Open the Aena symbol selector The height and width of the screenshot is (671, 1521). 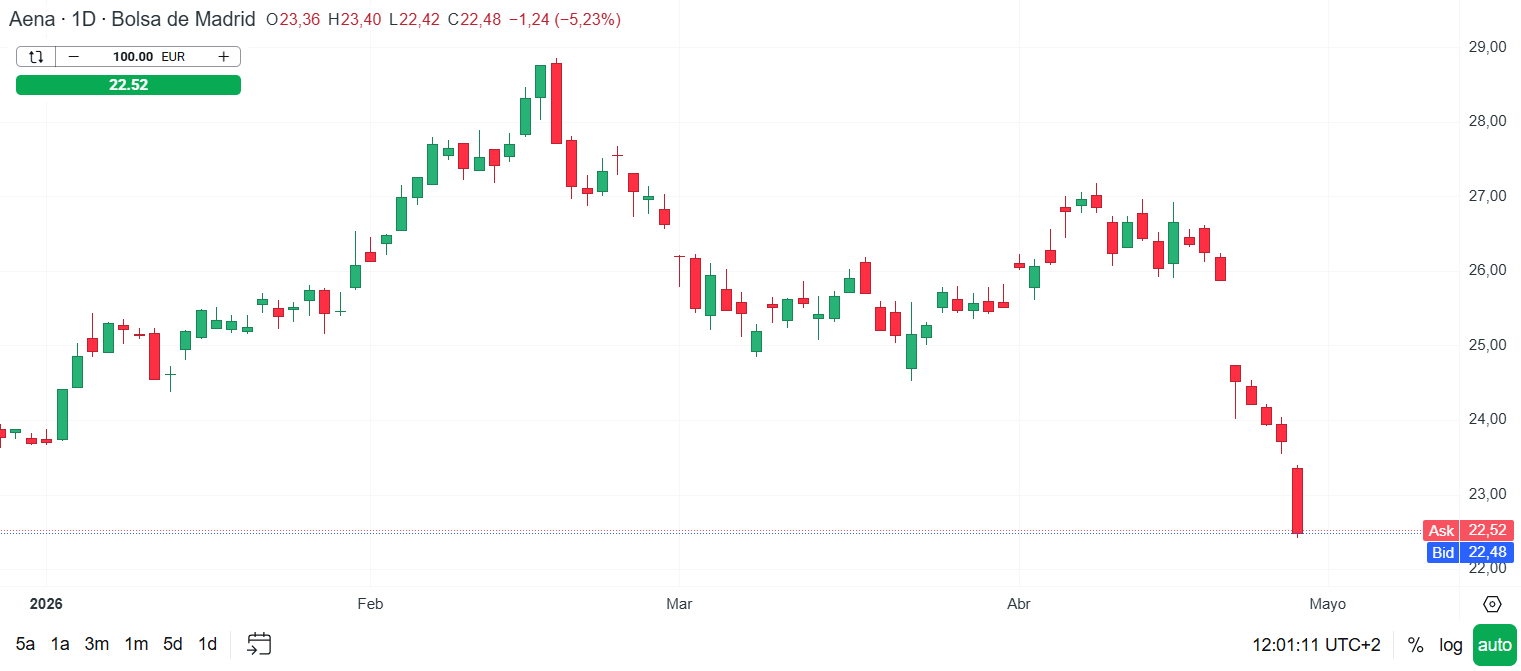(33, 18)
